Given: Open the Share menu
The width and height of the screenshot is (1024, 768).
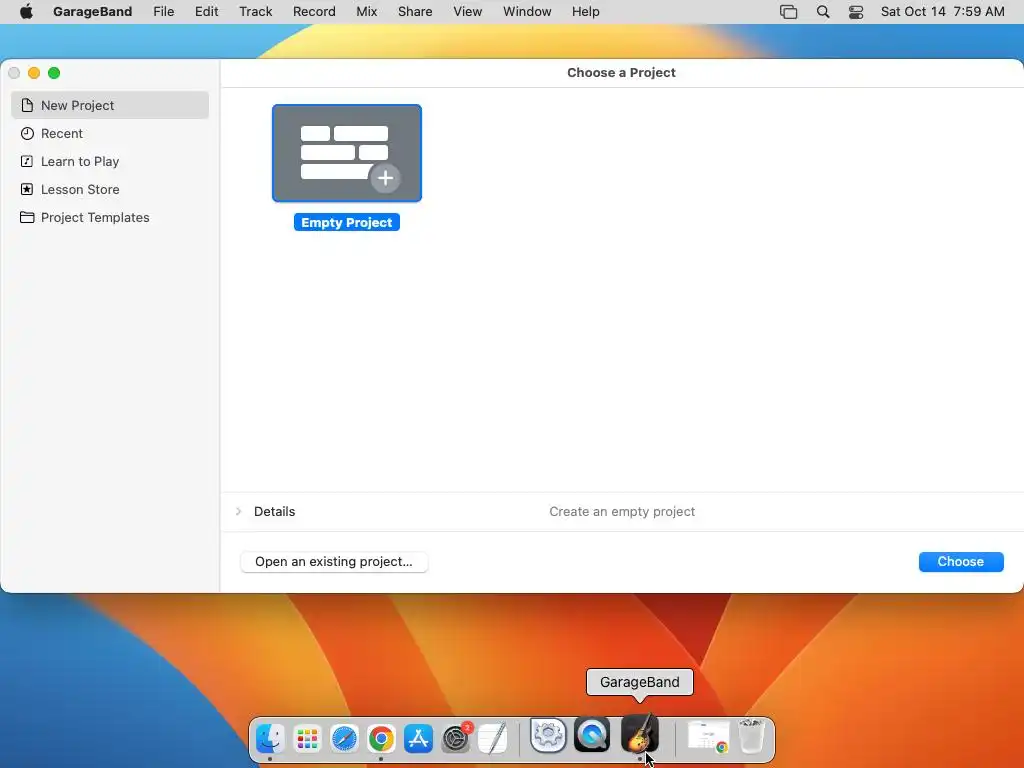Looking at the screenshot, I should pyautogui.click(x=415, y=12).
